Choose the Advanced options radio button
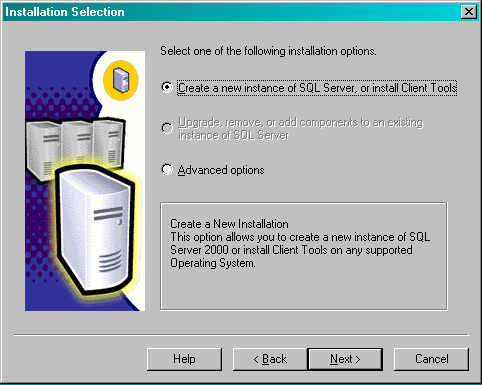This screenshot has width=482, height=385. coord(167,169)
